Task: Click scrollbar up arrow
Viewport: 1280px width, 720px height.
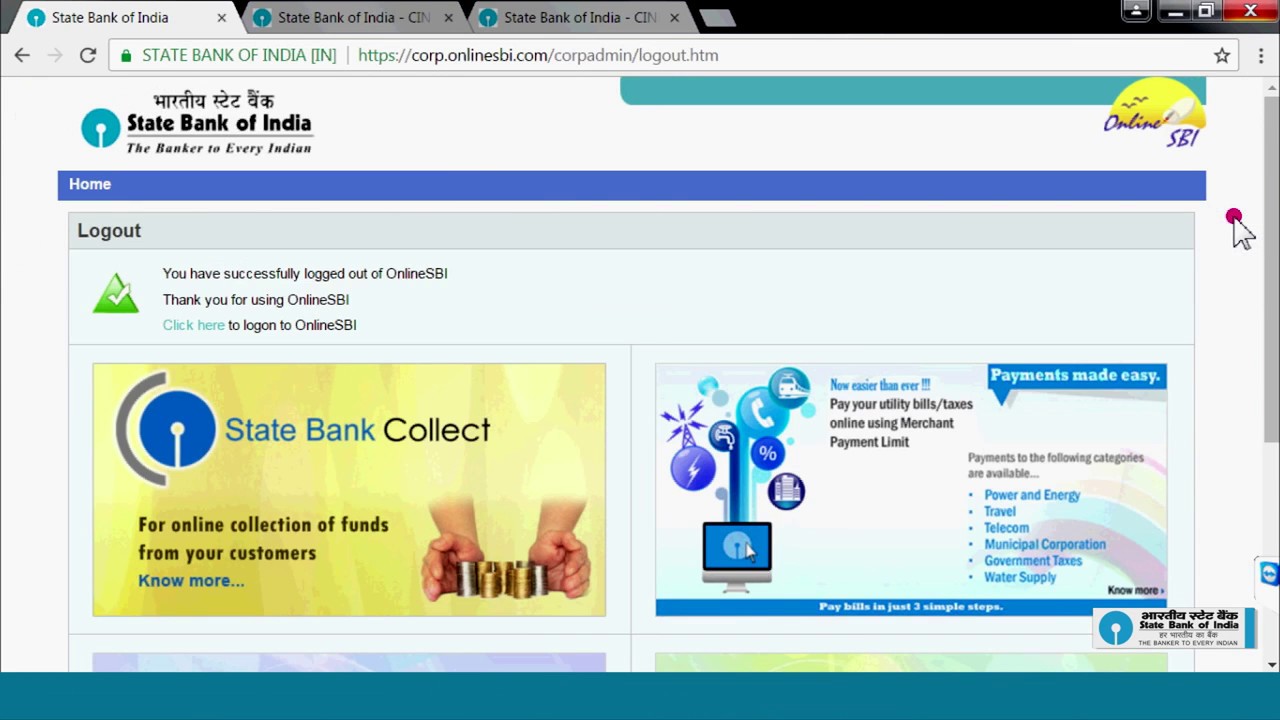Action: pos(1271,86)
